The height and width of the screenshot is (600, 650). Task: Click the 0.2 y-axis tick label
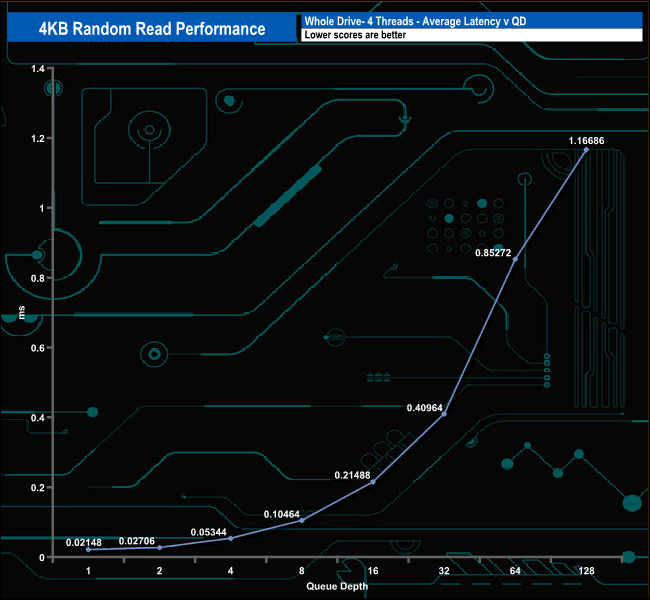point(38,488)
